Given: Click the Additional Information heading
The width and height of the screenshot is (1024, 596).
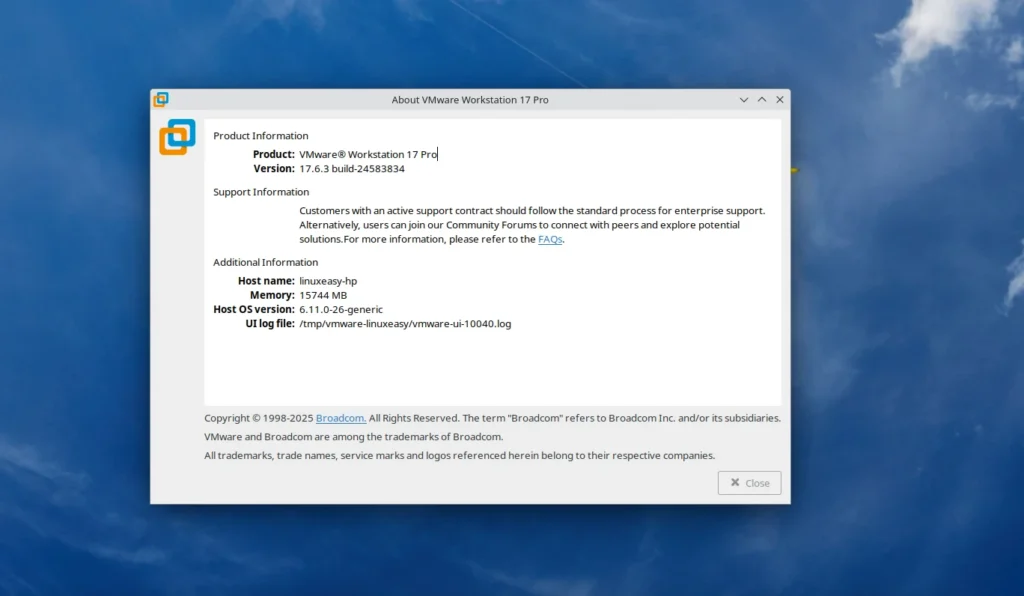Looking at the screenshot, I should coord(266,262).
